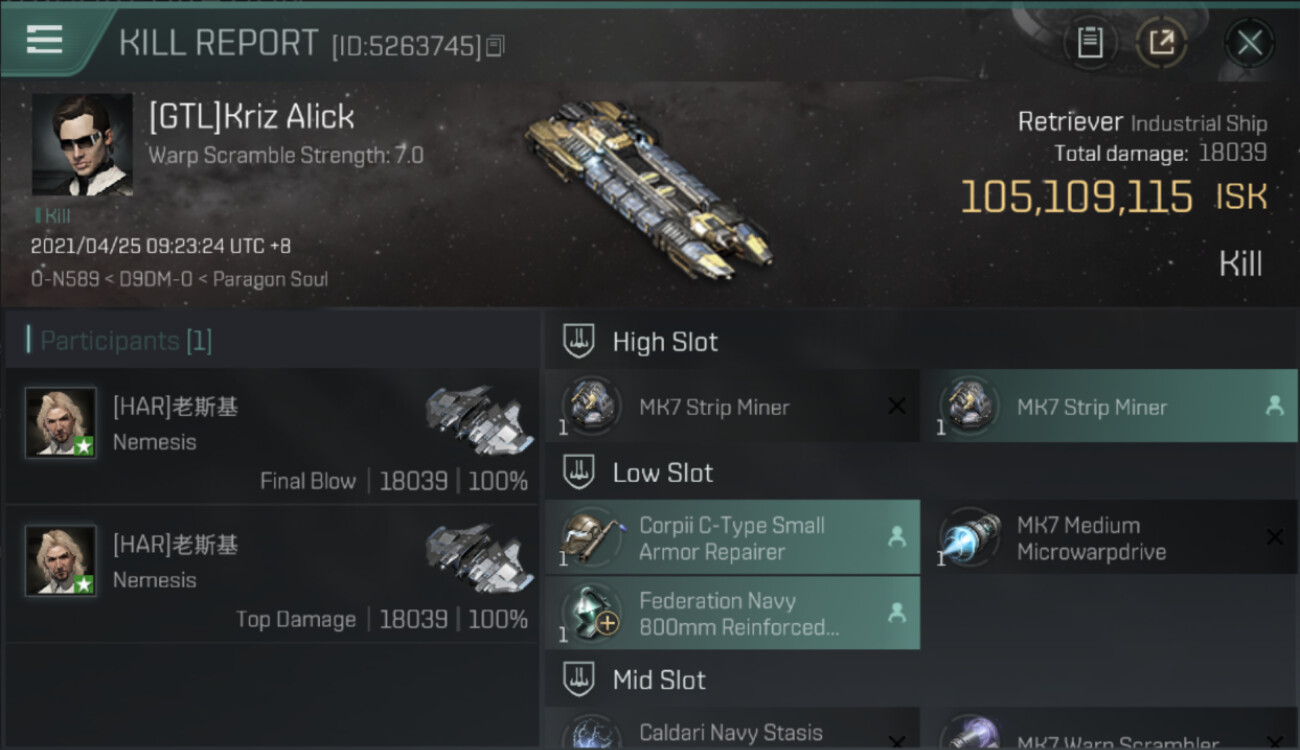Copy the kill report ID icon
Image resolution: width=1300 pixels, height=750 pixels.
coord(496,45)
